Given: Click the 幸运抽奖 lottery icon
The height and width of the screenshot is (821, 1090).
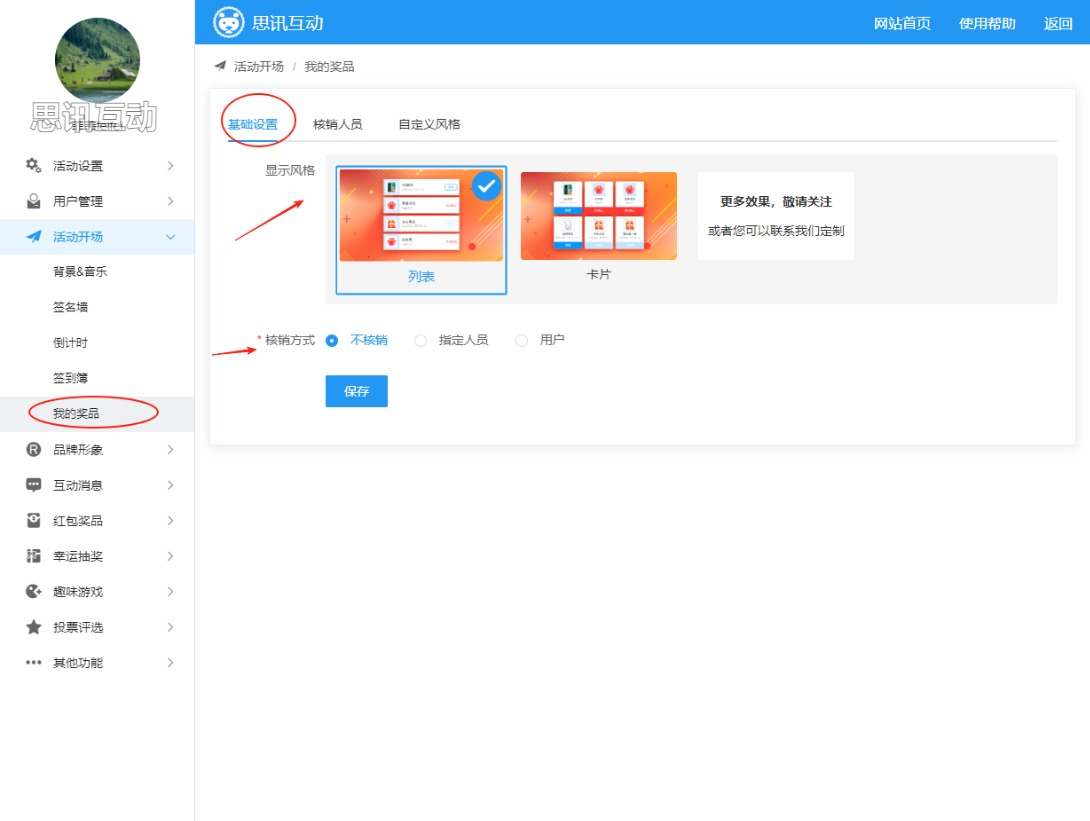Looking at the screenshot, I should pos(33,556).
